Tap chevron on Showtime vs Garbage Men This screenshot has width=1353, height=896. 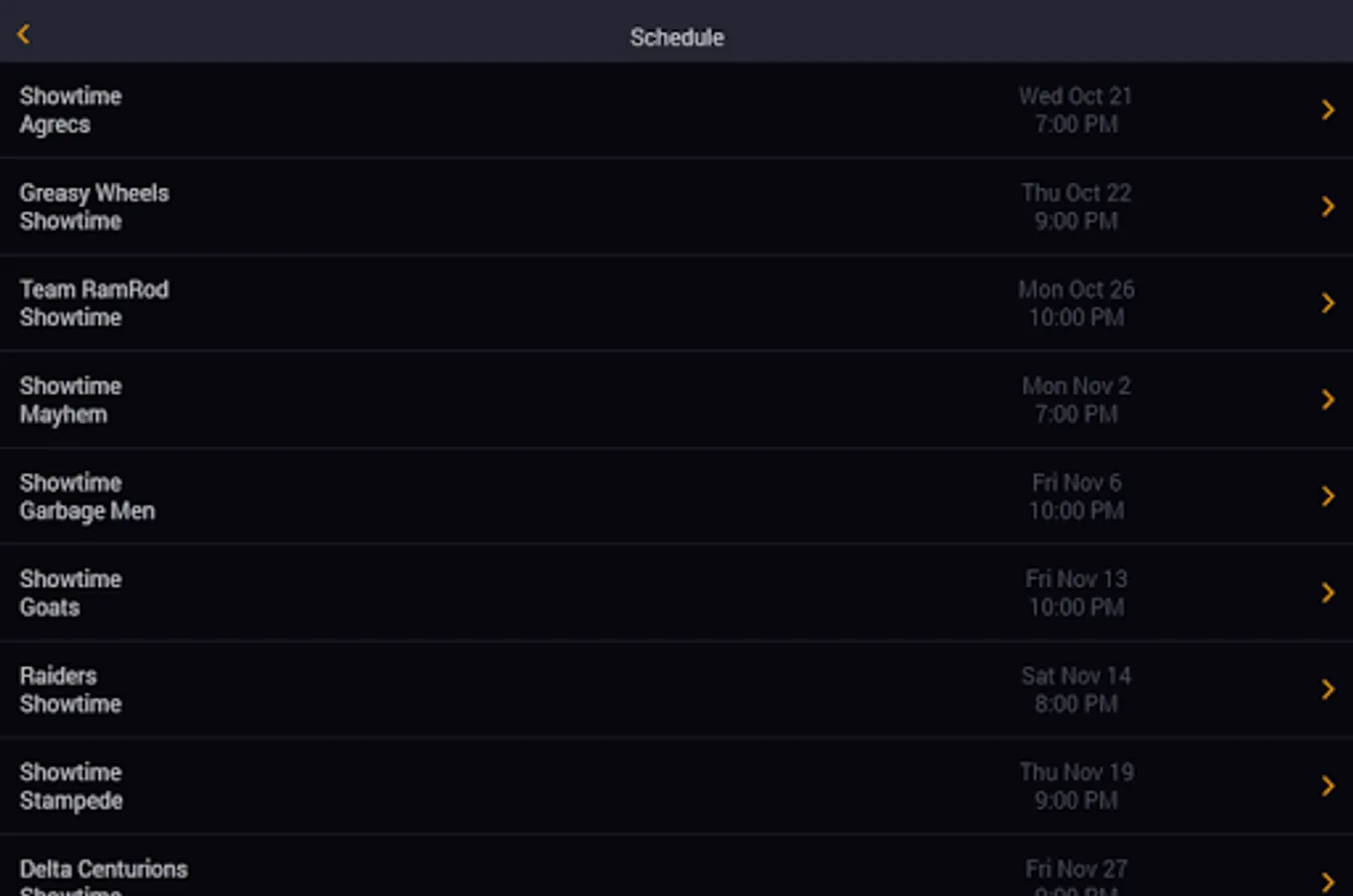(x=1327, y=496)
